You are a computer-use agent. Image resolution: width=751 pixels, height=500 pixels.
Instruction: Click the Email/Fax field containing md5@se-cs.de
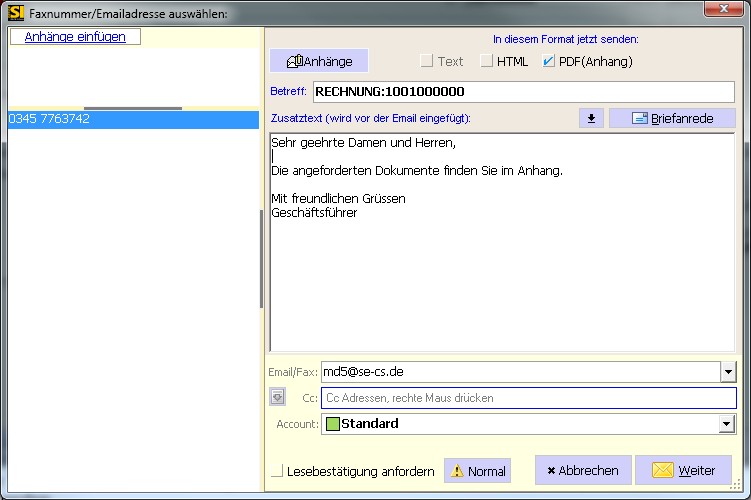coord(521,372)
